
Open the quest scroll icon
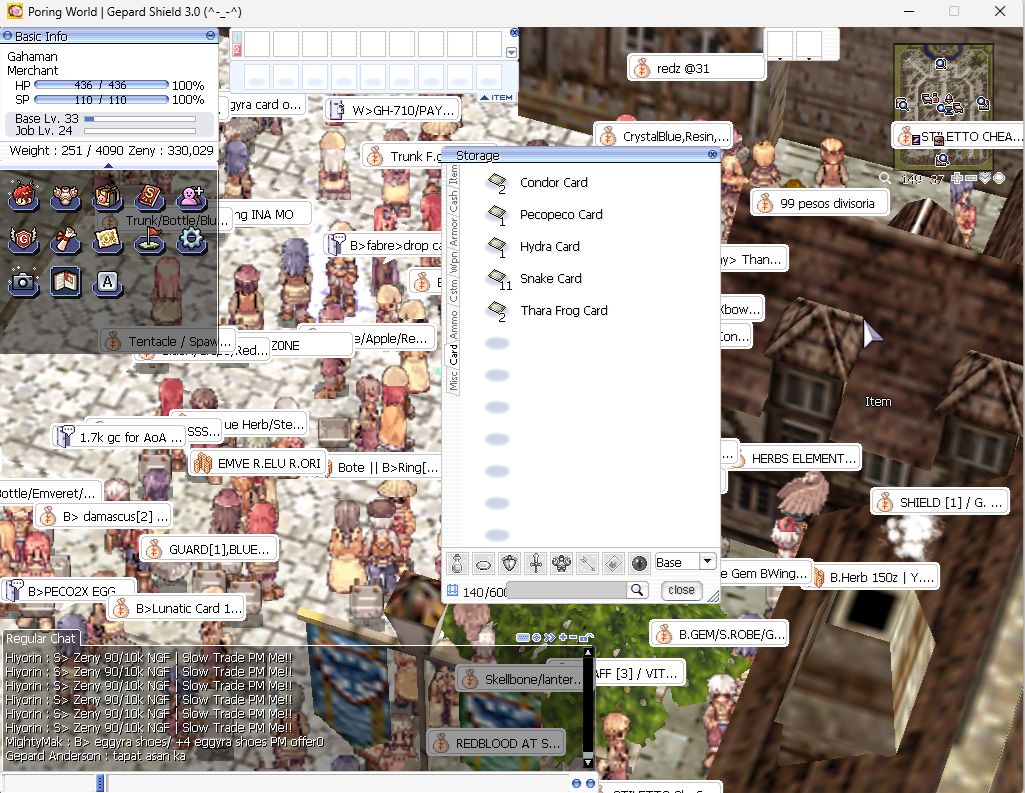point(65,240)
